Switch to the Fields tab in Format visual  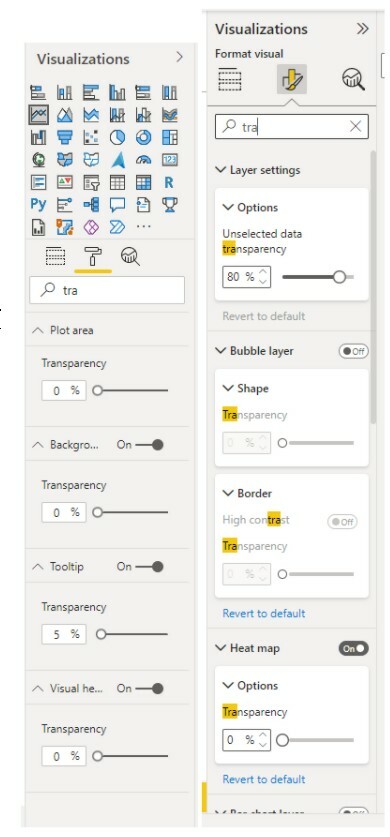tap(230, 80)
